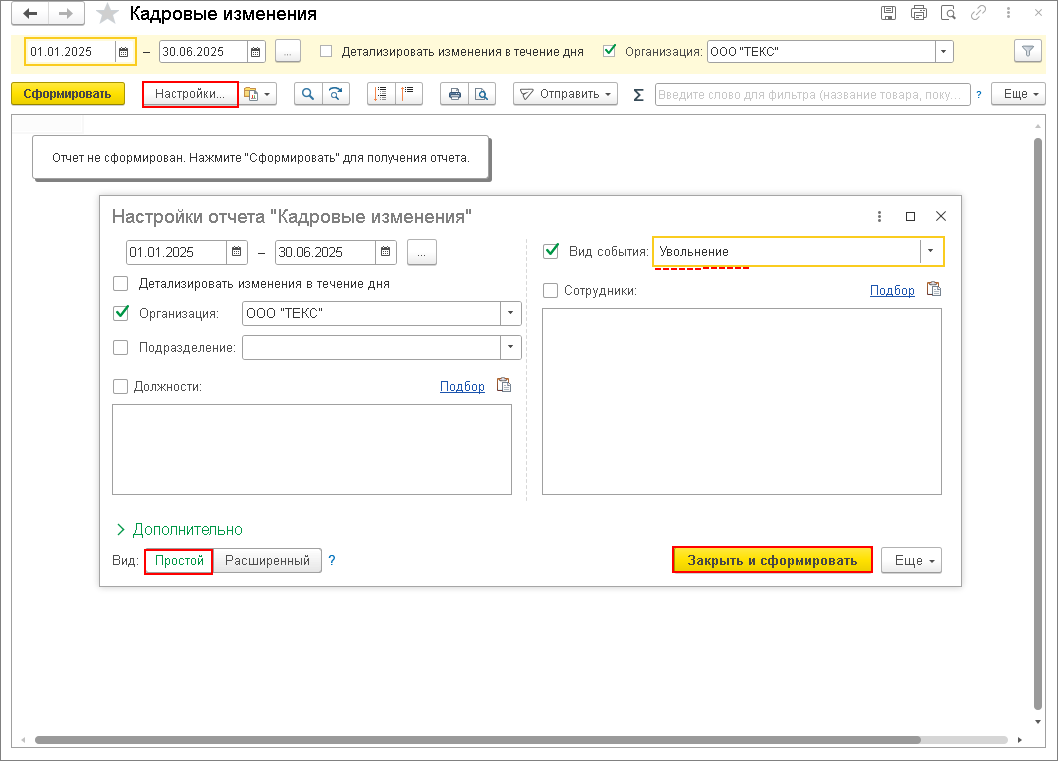Open the Отправить dropdown menu

click(x=565, y=94)
